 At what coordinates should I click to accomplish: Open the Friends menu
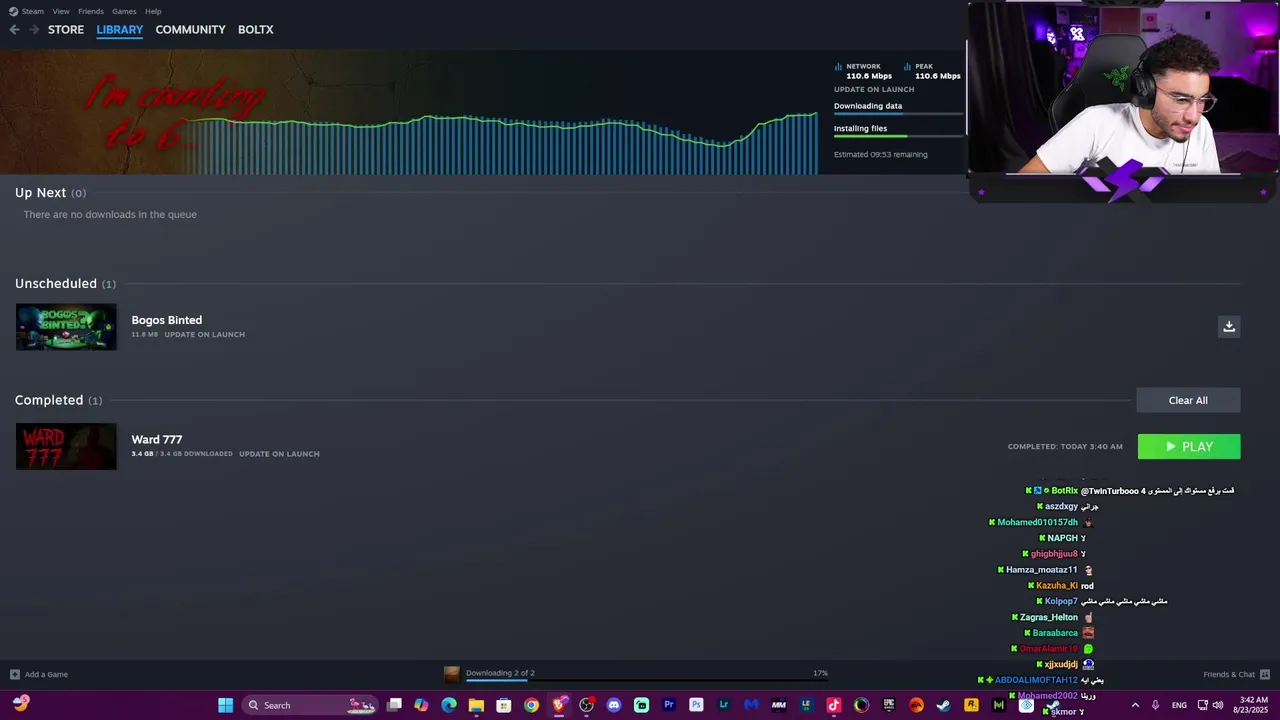pyautogui.click(x=91, y=11)
